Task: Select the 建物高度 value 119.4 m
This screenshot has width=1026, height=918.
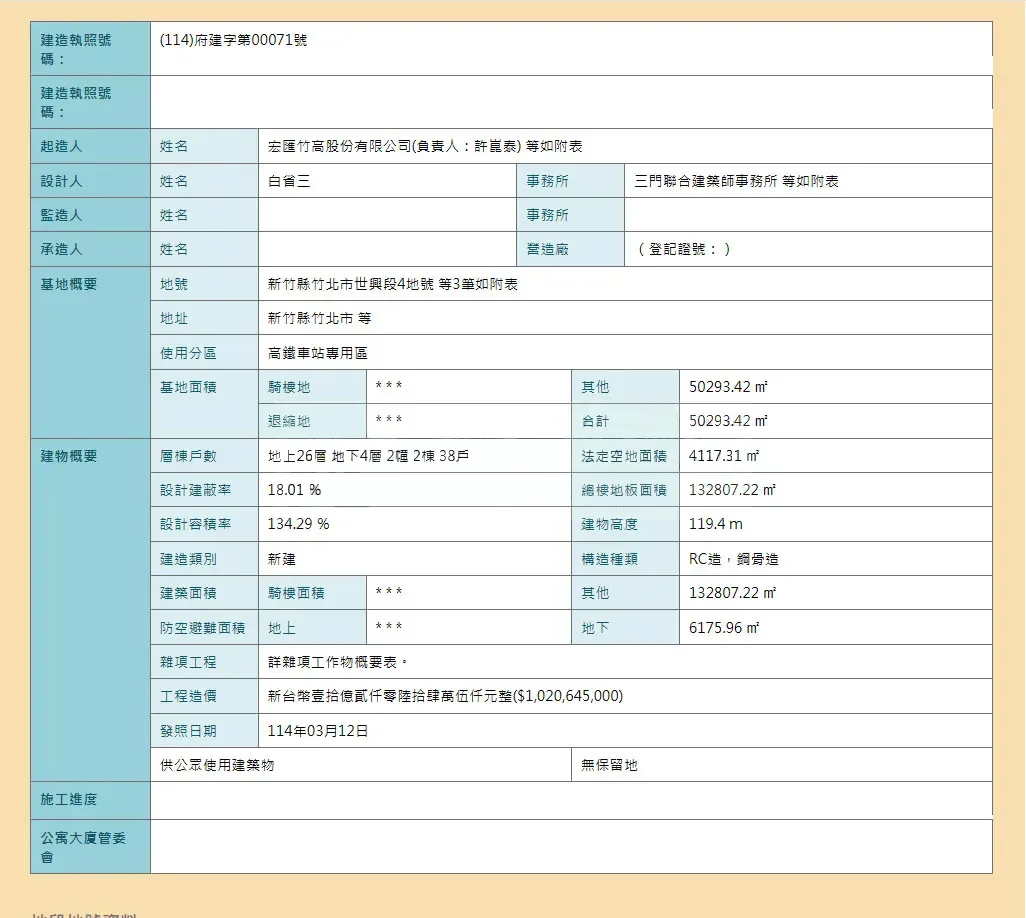Action: (x=716, y=525)
